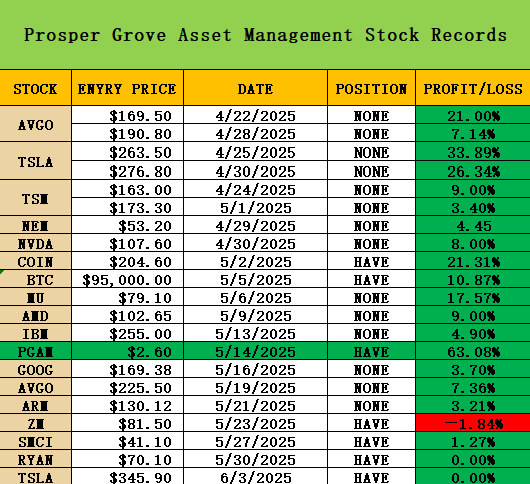Select the 26.34% profit cell
The image size is (530, 484).
473,170
